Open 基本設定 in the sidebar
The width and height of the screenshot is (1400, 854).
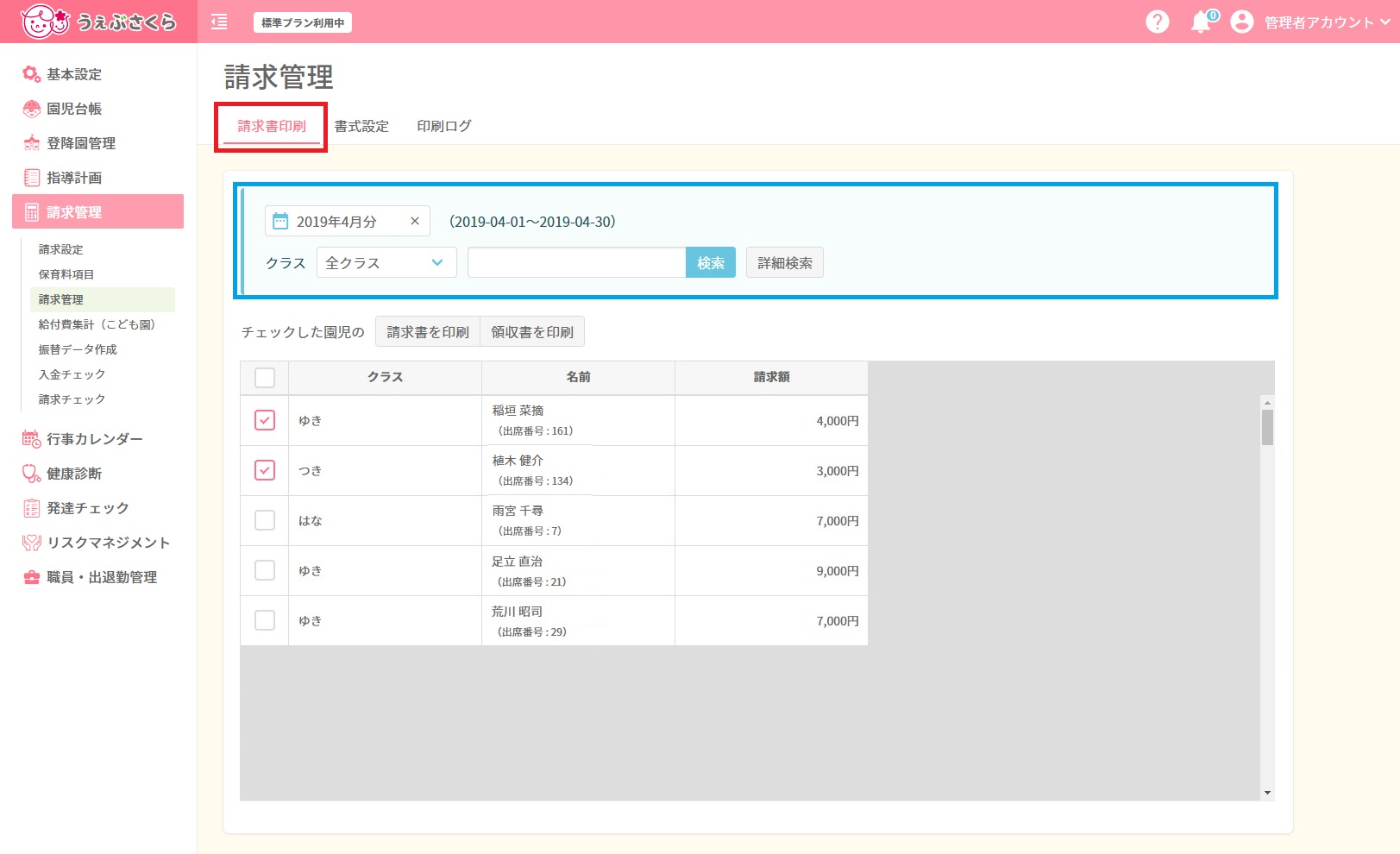[x=74, y=74]
